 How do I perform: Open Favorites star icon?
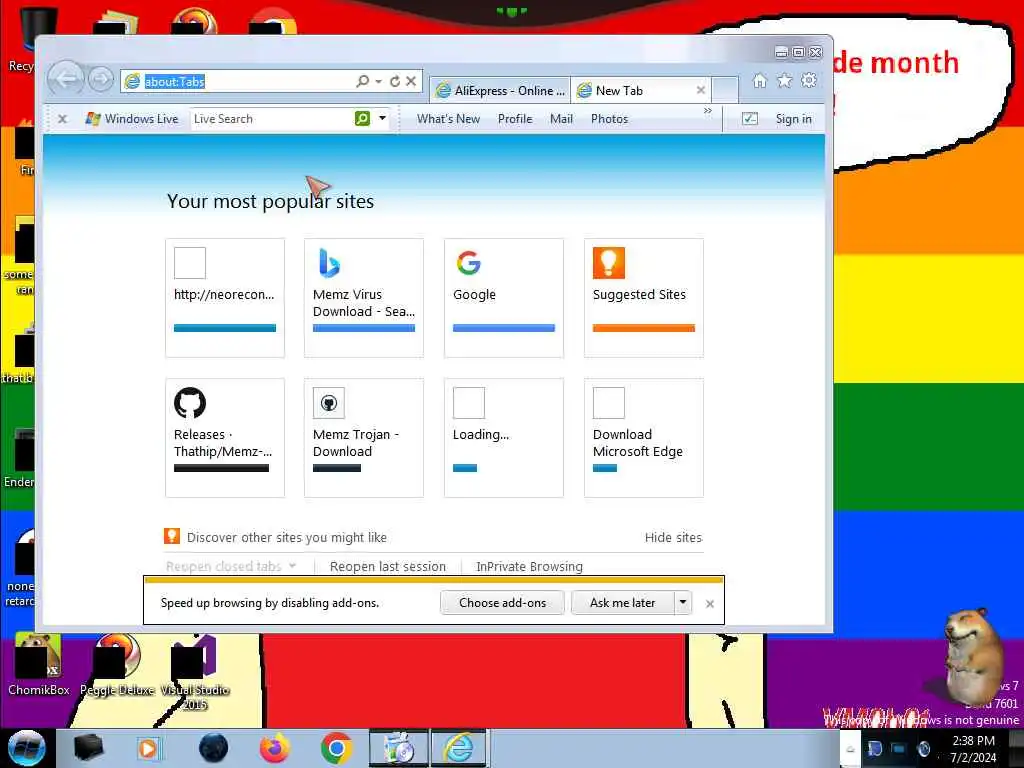(784, 81)
